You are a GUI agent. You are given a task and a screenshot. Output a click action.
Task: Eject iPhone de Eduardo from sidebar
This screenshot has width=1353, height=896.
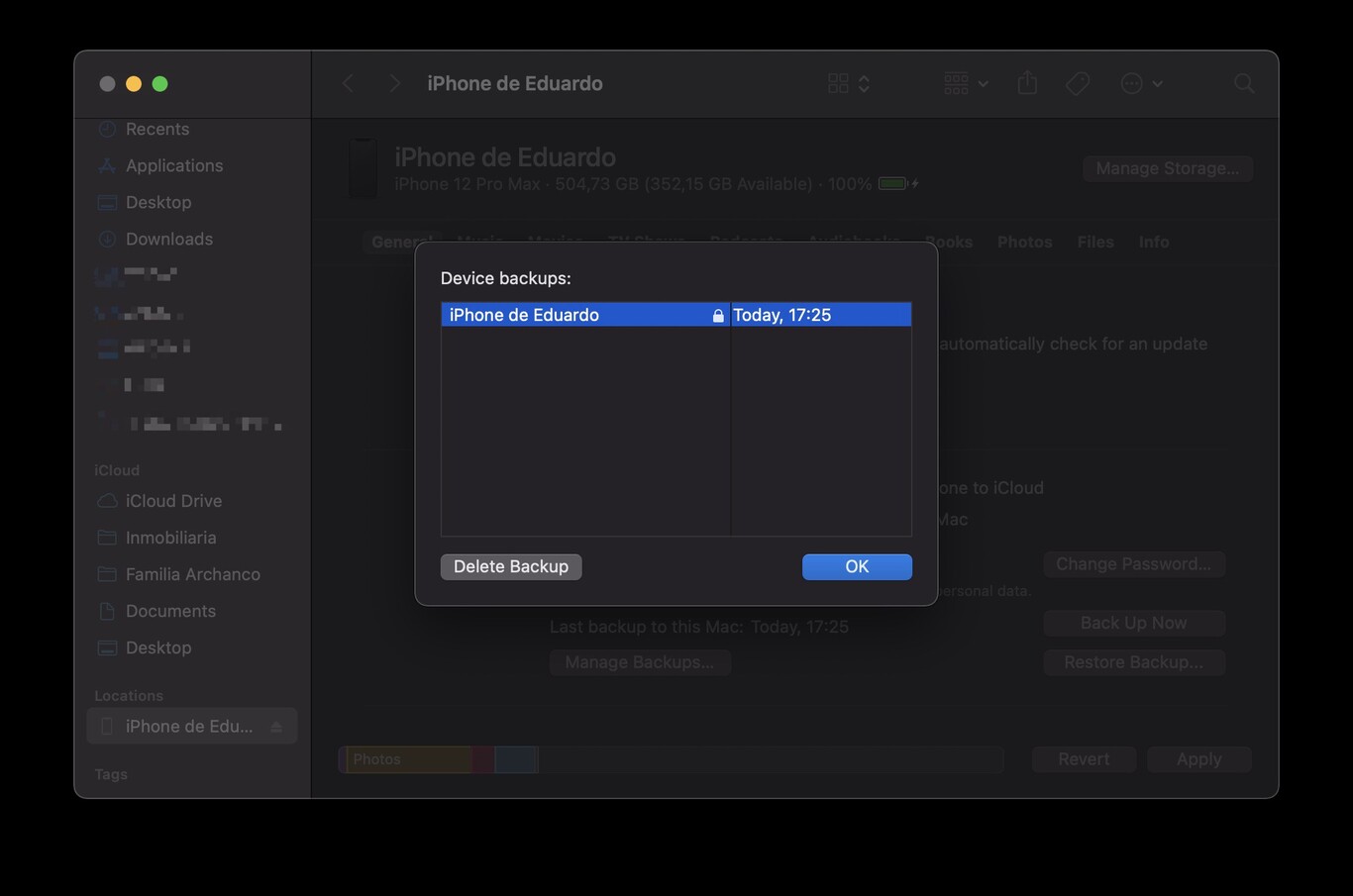pos(276,727)
